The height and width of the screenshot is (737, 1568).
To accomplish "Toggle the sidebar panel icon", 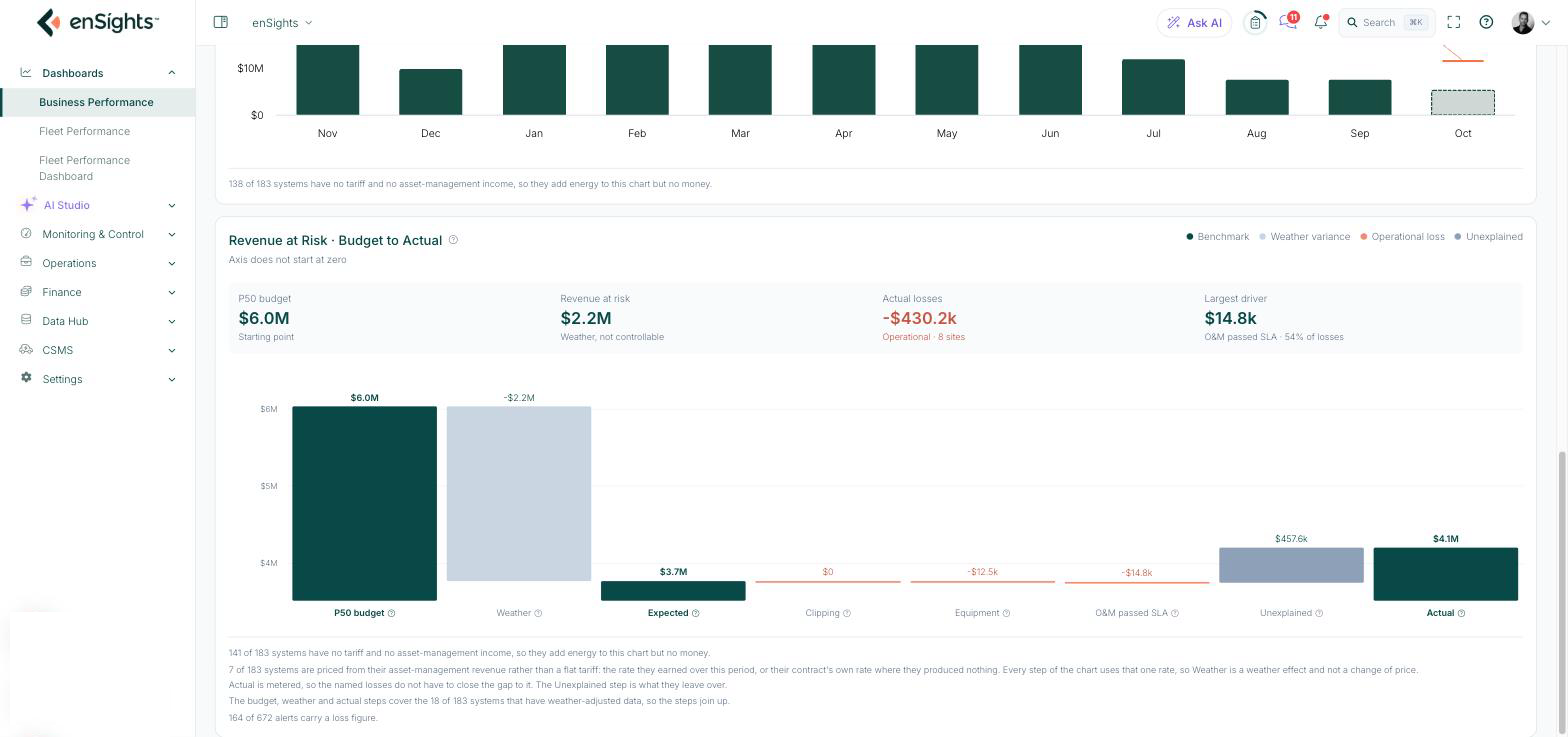I will click(x=221, y=22).
